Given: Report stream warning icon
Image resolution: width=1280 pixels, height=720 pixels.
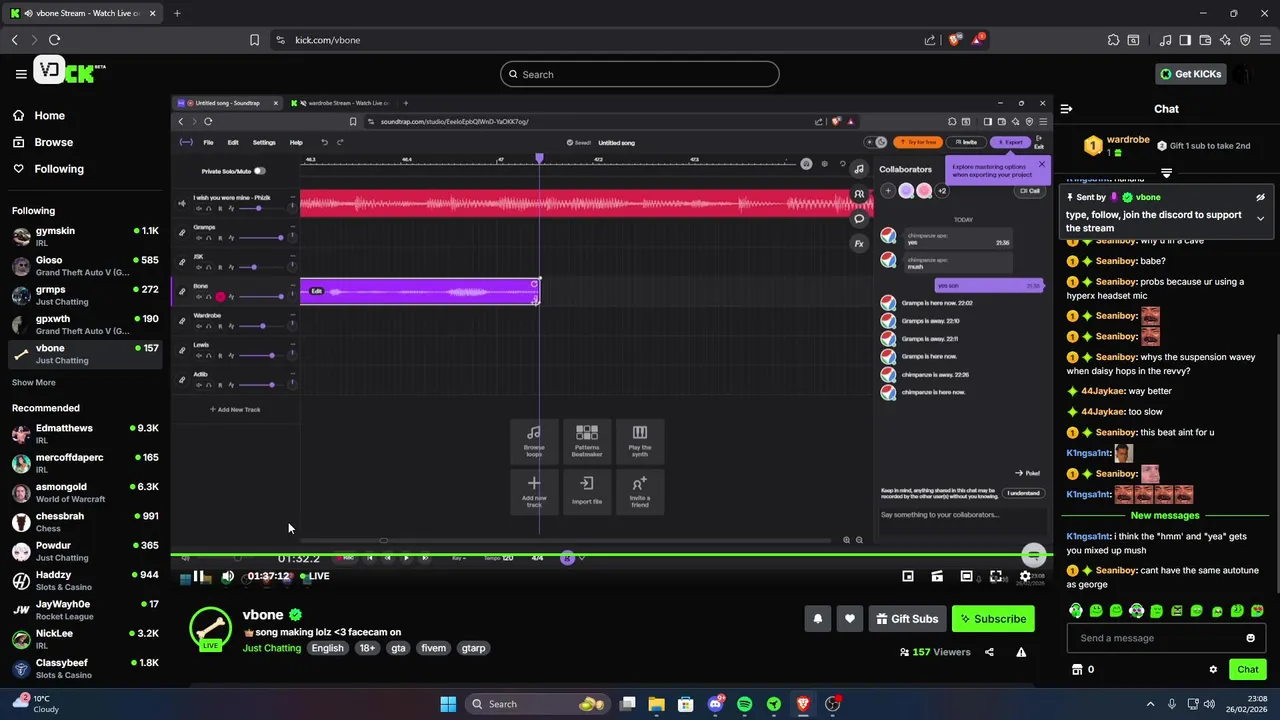Looking at the screenshot, I should click(1021, 652).
